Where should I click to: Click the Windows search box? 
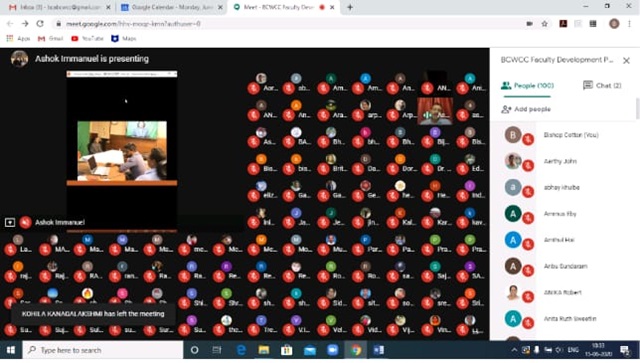pyautogui.click(x=103, y=350)
